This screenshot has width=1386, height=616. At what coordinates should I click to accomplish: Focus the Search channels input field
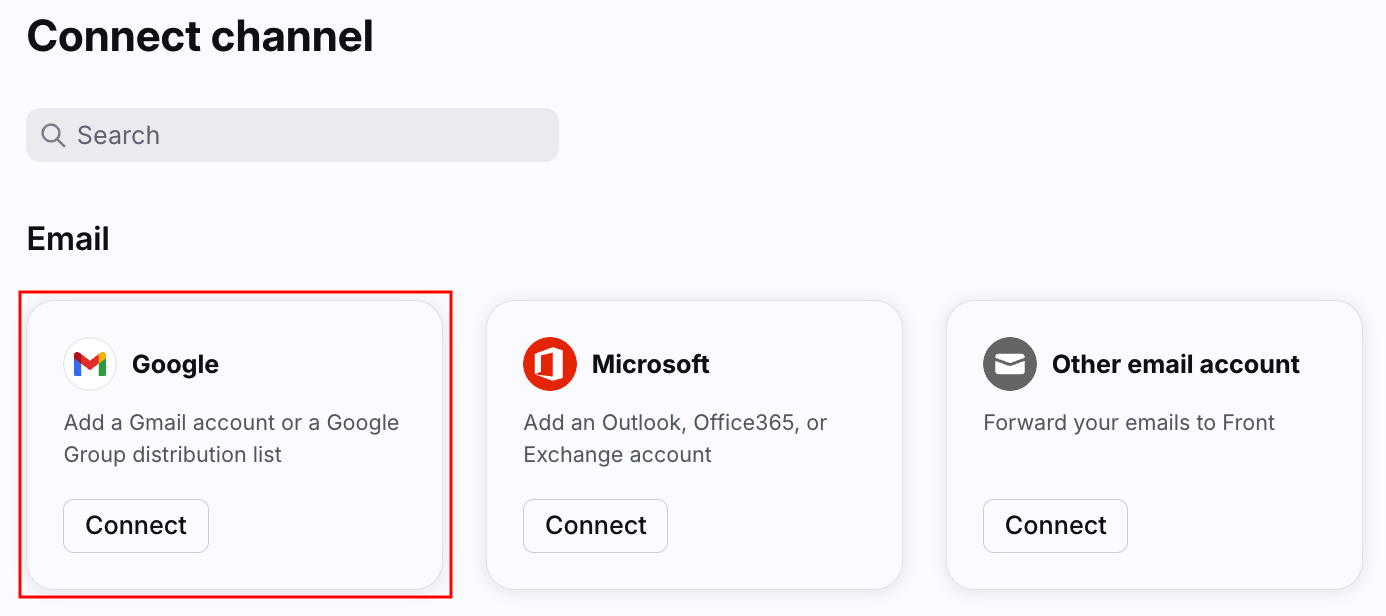click(x=292, y=135)
